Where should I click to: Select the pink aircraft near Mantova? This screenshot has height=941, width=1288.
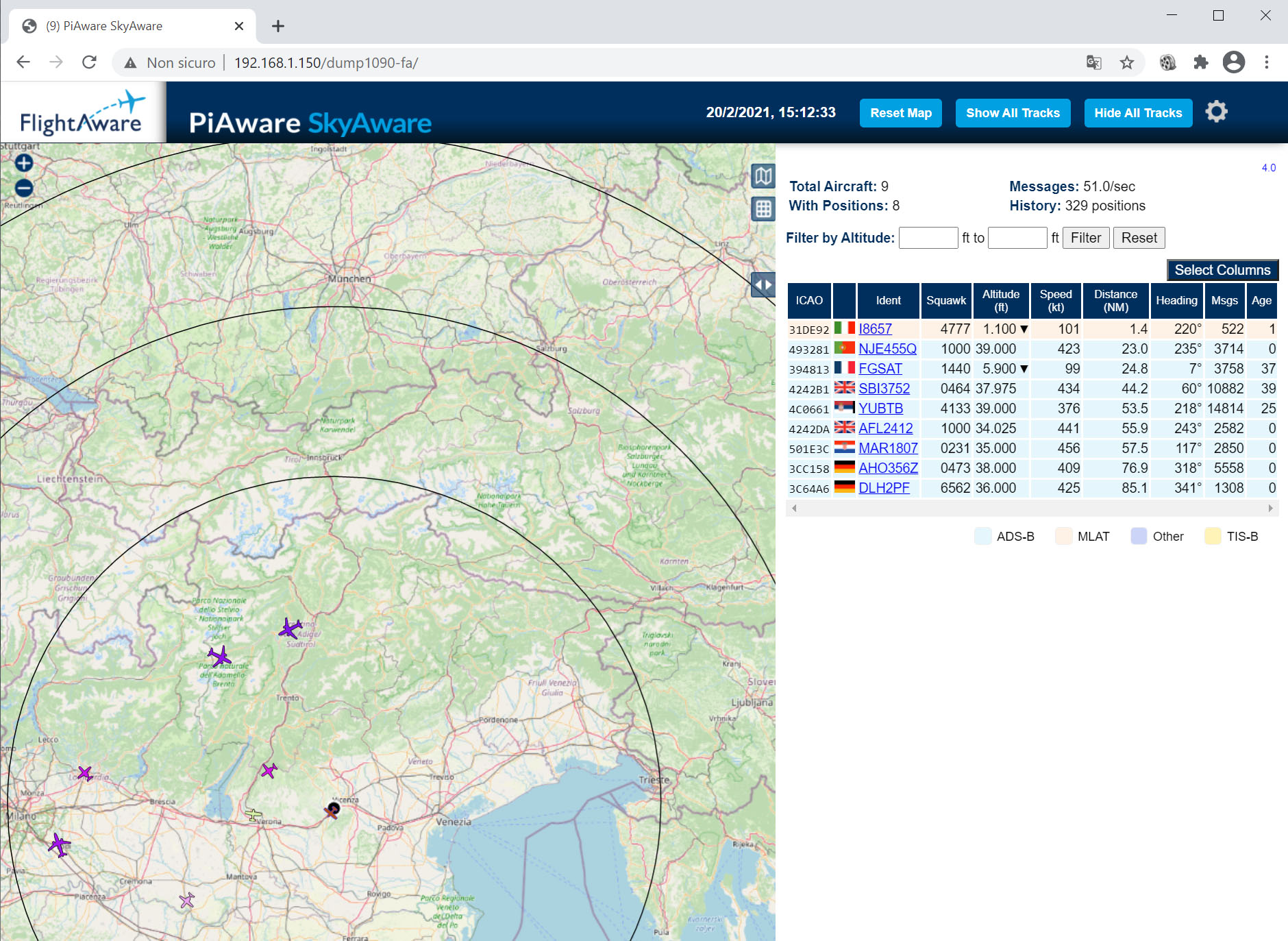[187, 900]
